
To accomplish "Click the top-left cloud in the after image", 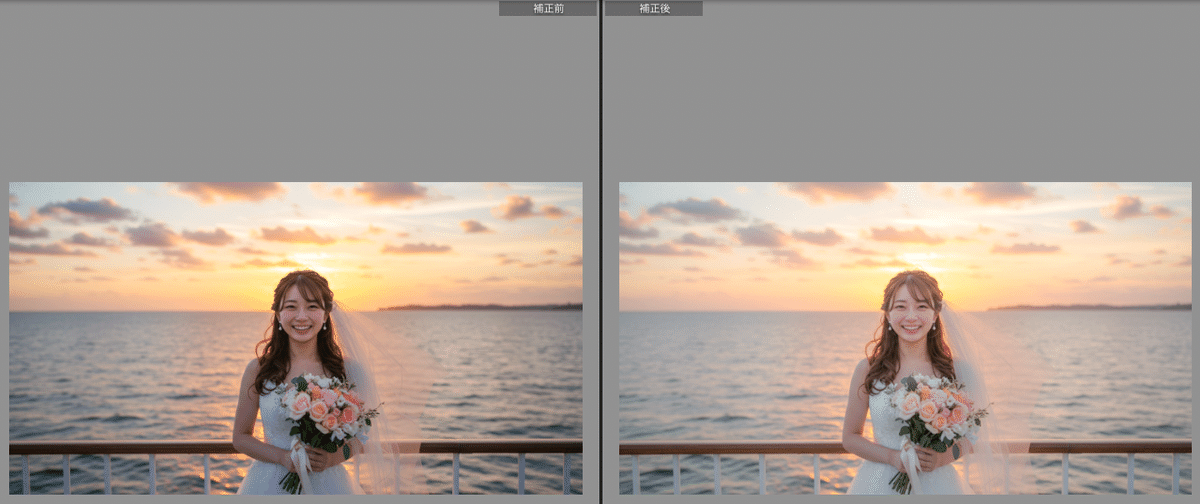I will tap(694, 210).
